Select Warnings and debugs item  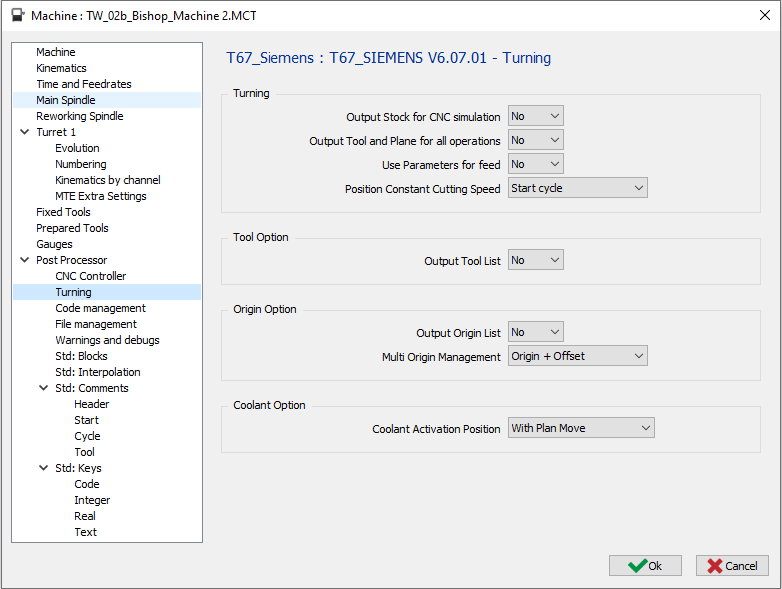107,340
